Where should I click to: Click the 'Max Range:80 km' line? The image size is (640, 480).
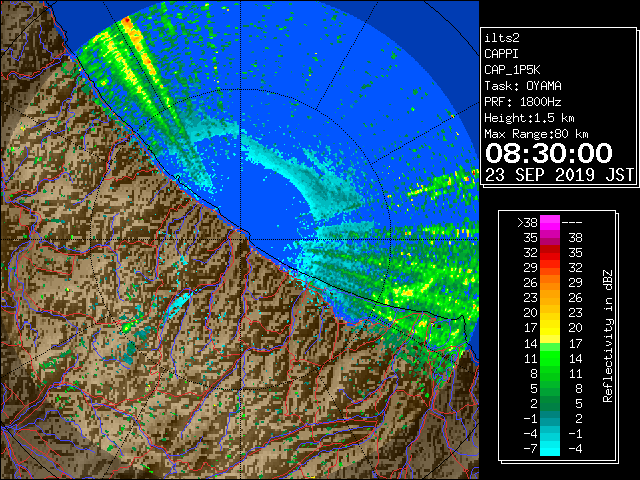click(x=536, y=134)
